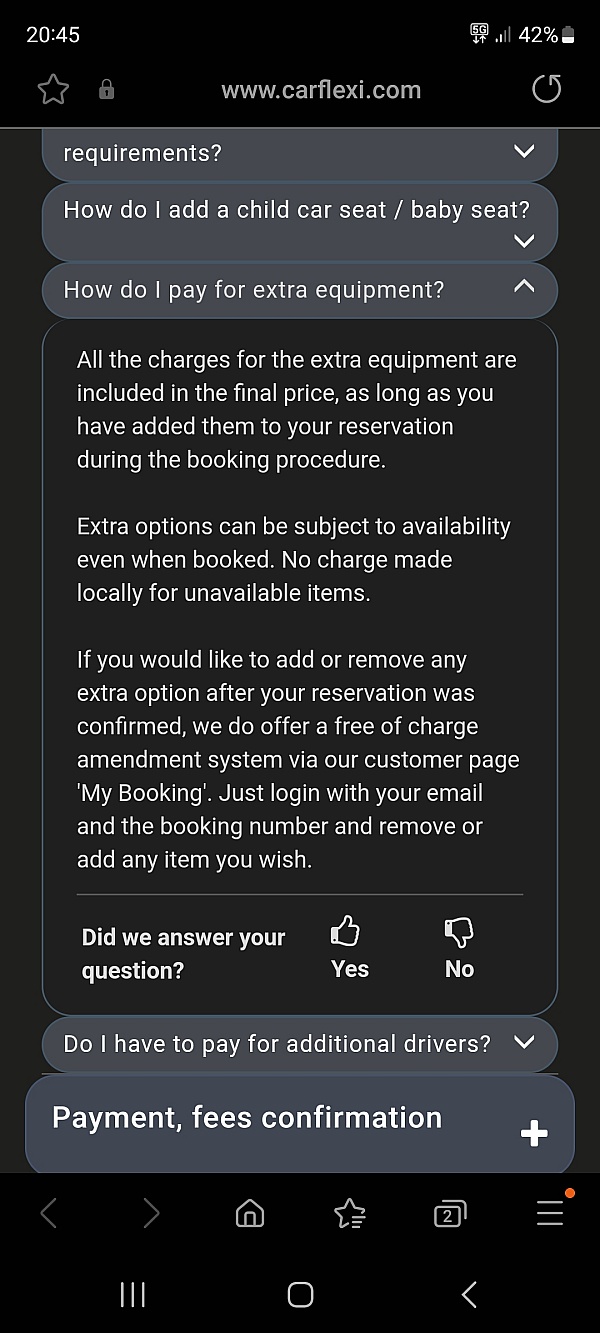Go back with browser back arrow
This screenshot has width=600, height=1333.
[x=49, y=1213]
